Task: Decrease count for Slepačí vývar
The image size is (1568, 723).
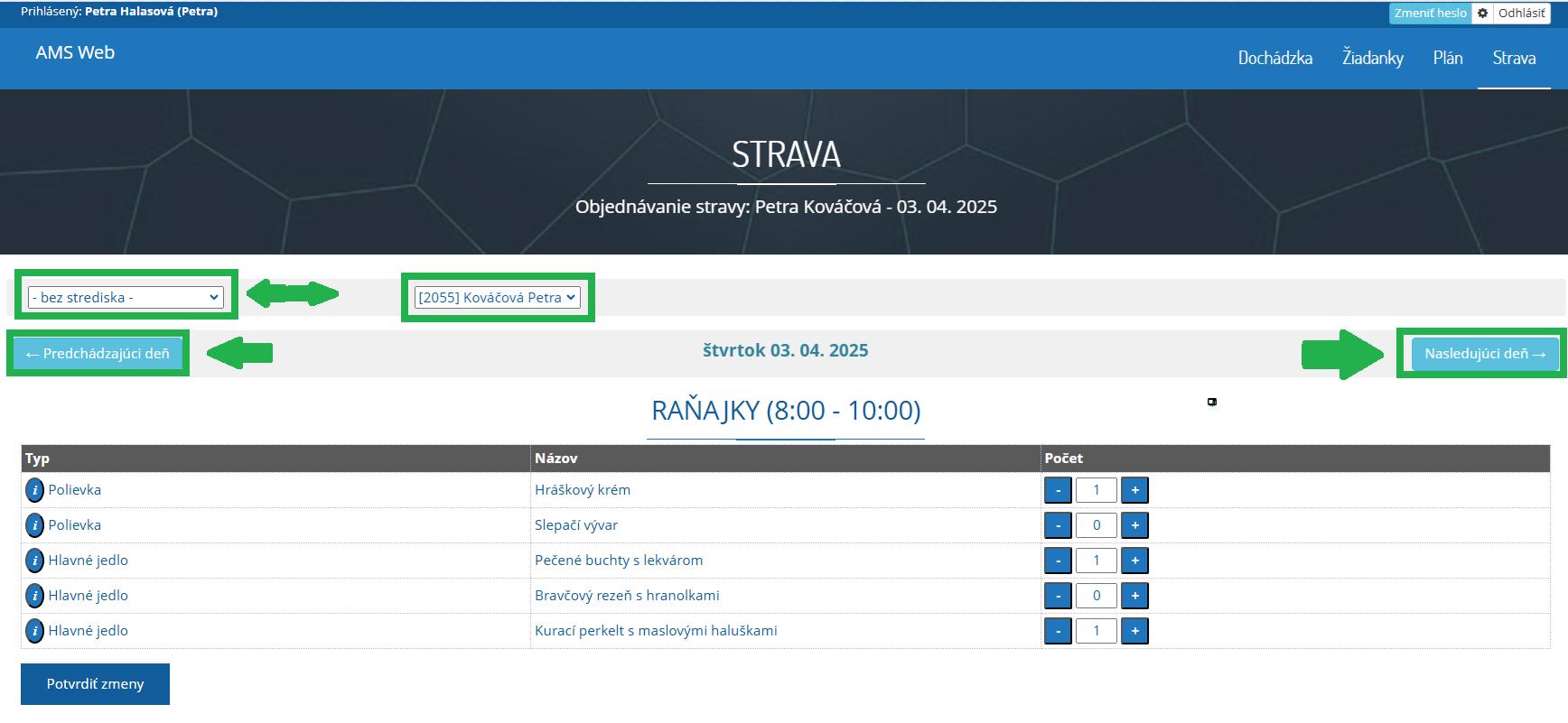Action: pos(1058,525)
